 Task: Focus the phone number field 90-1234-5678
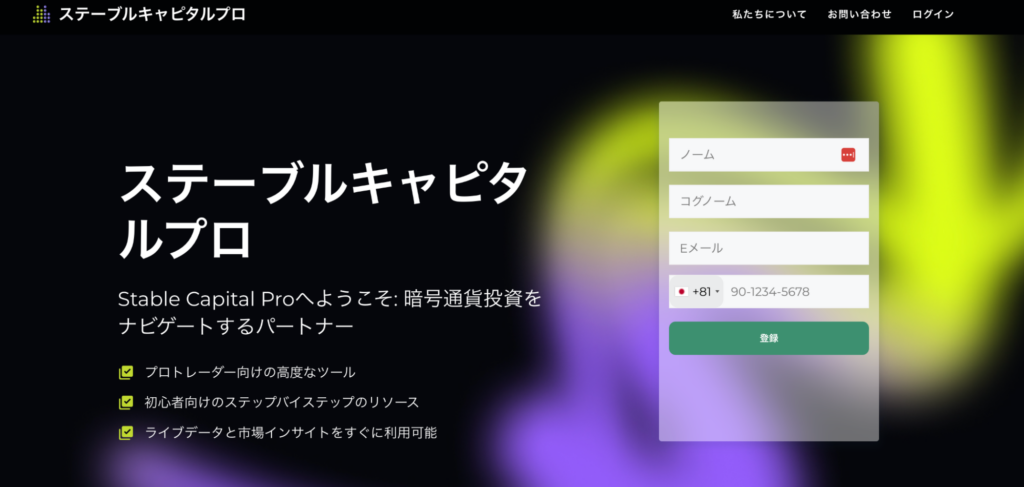[x=796, y=292]
